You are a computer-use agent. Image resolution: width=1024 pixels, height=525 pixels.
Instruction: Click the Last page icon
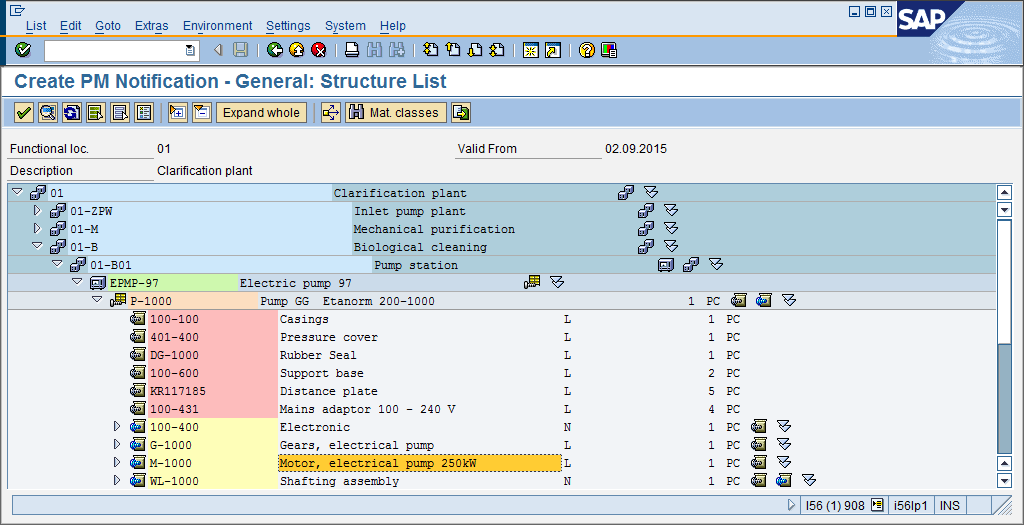click(497, 50)
